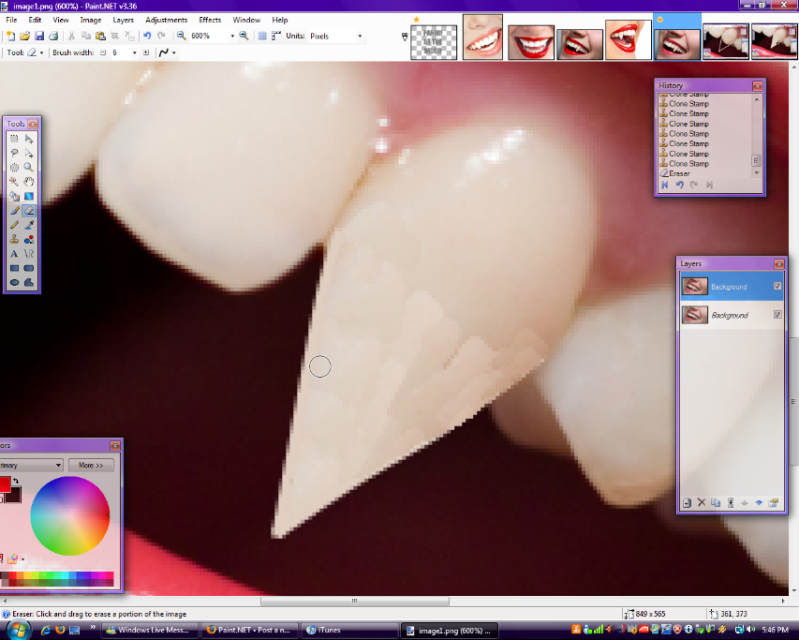Click Undo in the History panel
The width and height of the screenshot is (799, 640).
click(x=680, y=185)
